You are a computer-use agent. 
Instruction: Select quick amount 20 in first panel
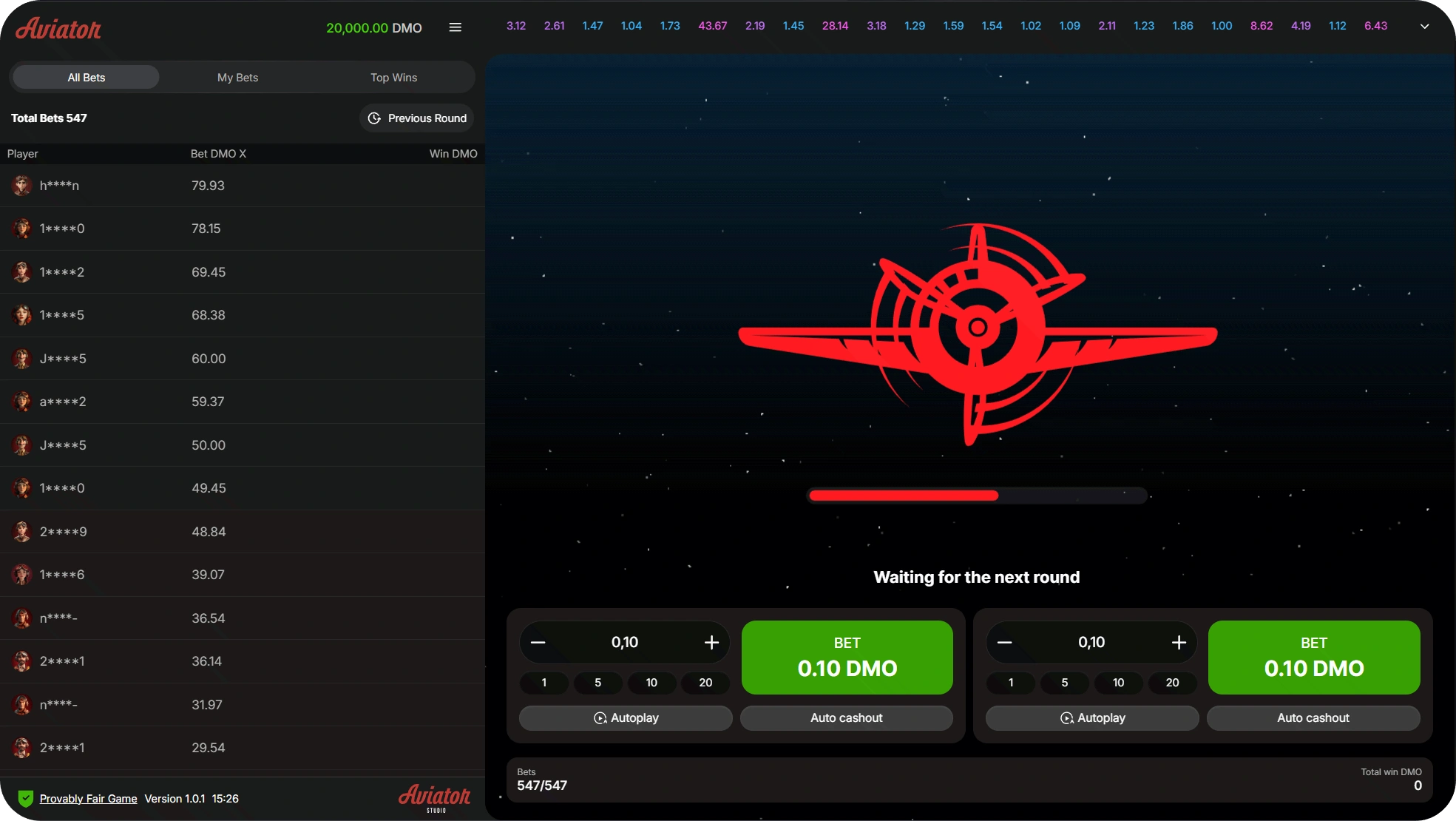coord(705,682)
